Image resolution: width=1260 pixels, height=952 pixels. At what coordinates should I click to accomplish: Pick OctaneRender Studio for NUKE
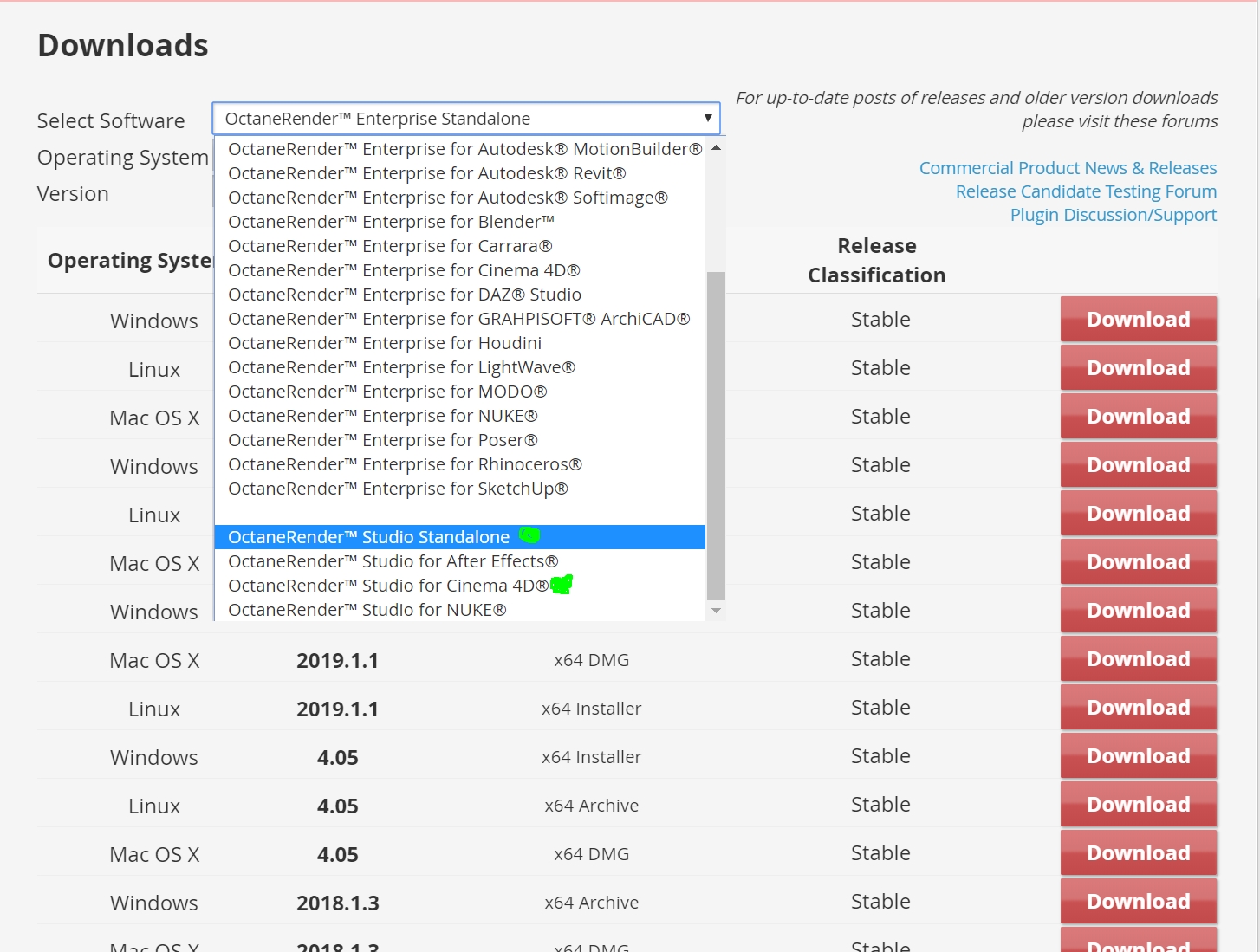point(460,610)
